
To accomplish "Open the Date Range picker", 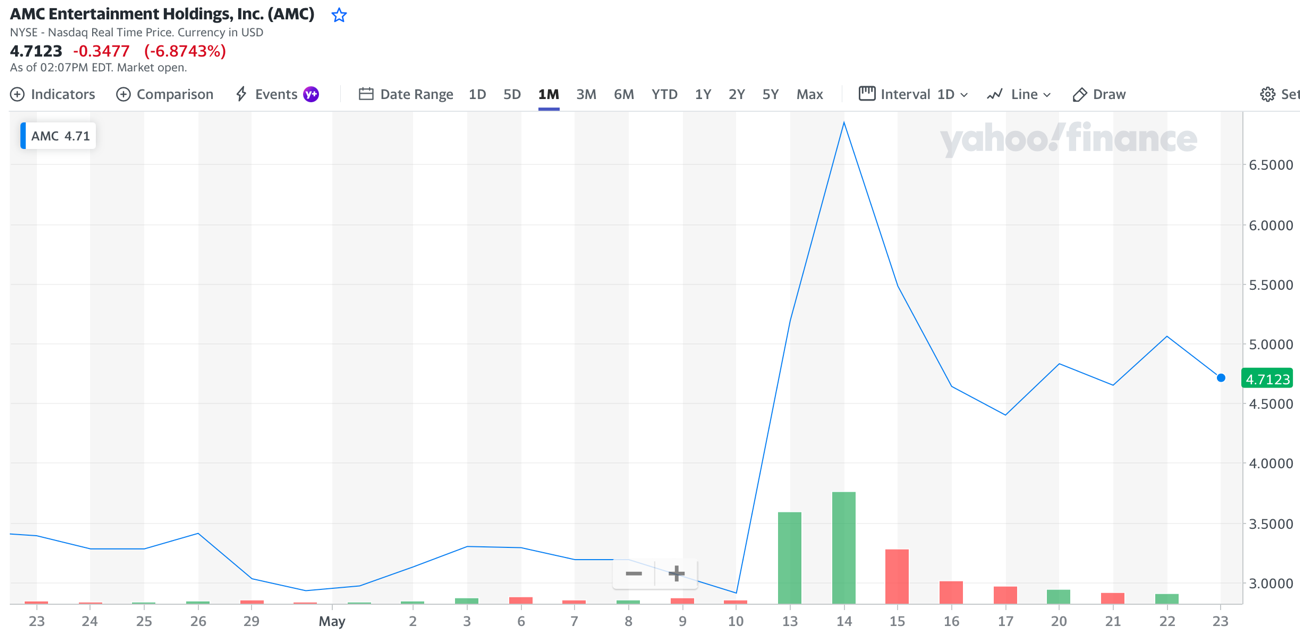I will pos(405,94).
